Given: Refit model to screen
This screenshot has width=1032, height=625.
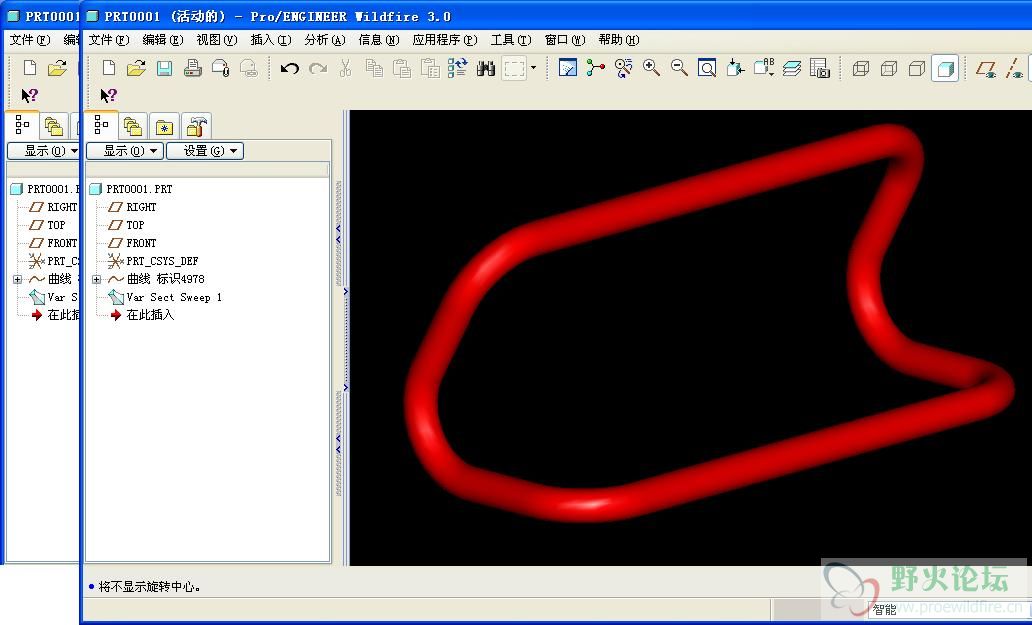Looking at the screenshot, I should [x=707, y=68].
